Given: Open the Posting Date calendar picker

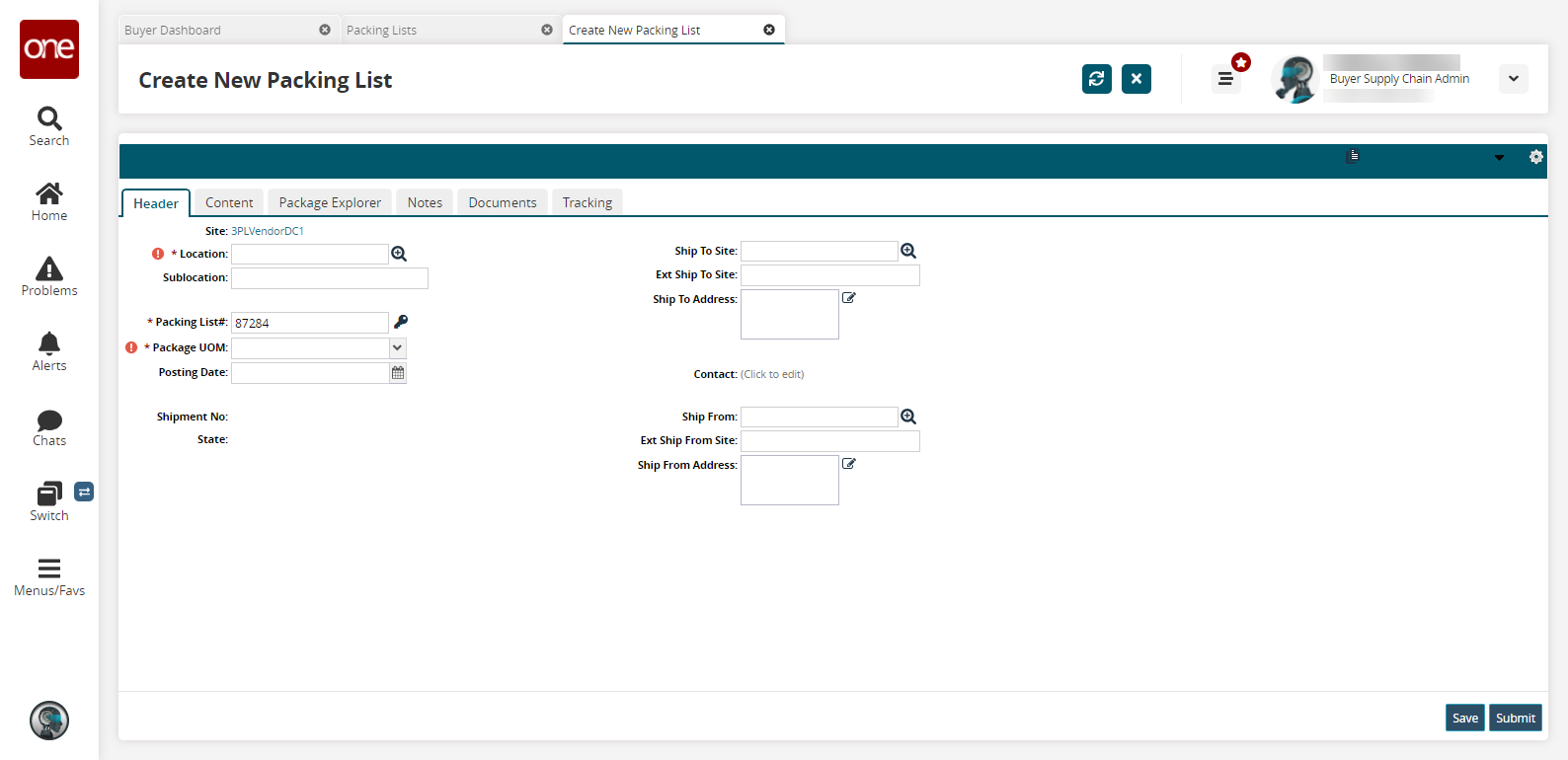Looking at the screenshot, I should (398, 373).
